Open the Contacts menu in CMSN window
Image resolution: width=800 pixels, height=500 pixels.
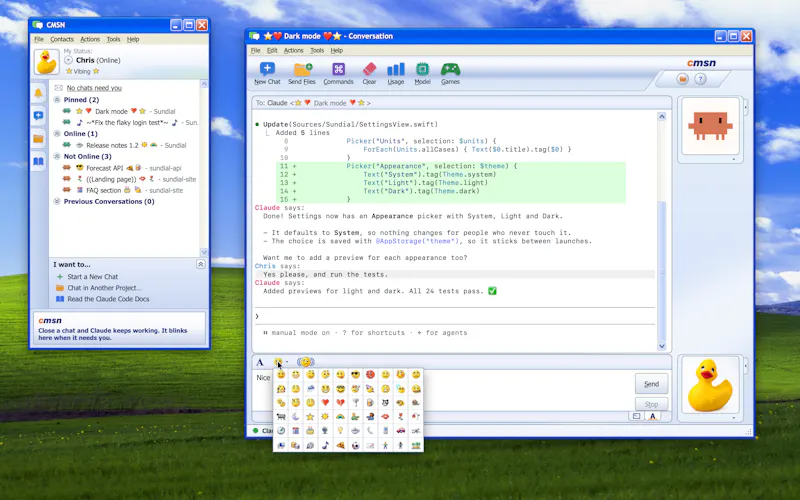[x=62, y=39]
